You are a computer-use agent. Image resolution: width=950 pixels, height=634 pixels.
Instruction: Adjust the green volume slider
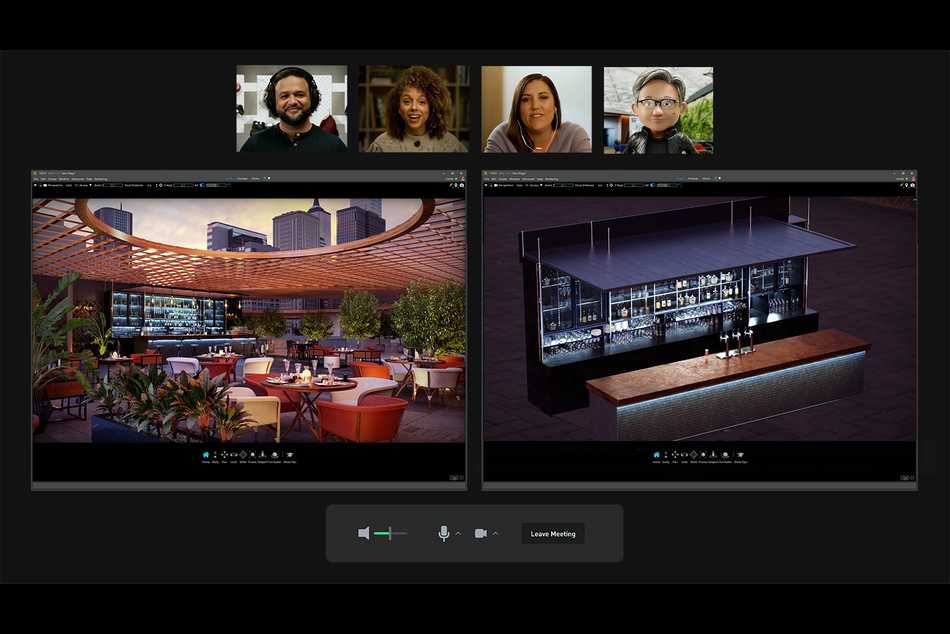389,533
